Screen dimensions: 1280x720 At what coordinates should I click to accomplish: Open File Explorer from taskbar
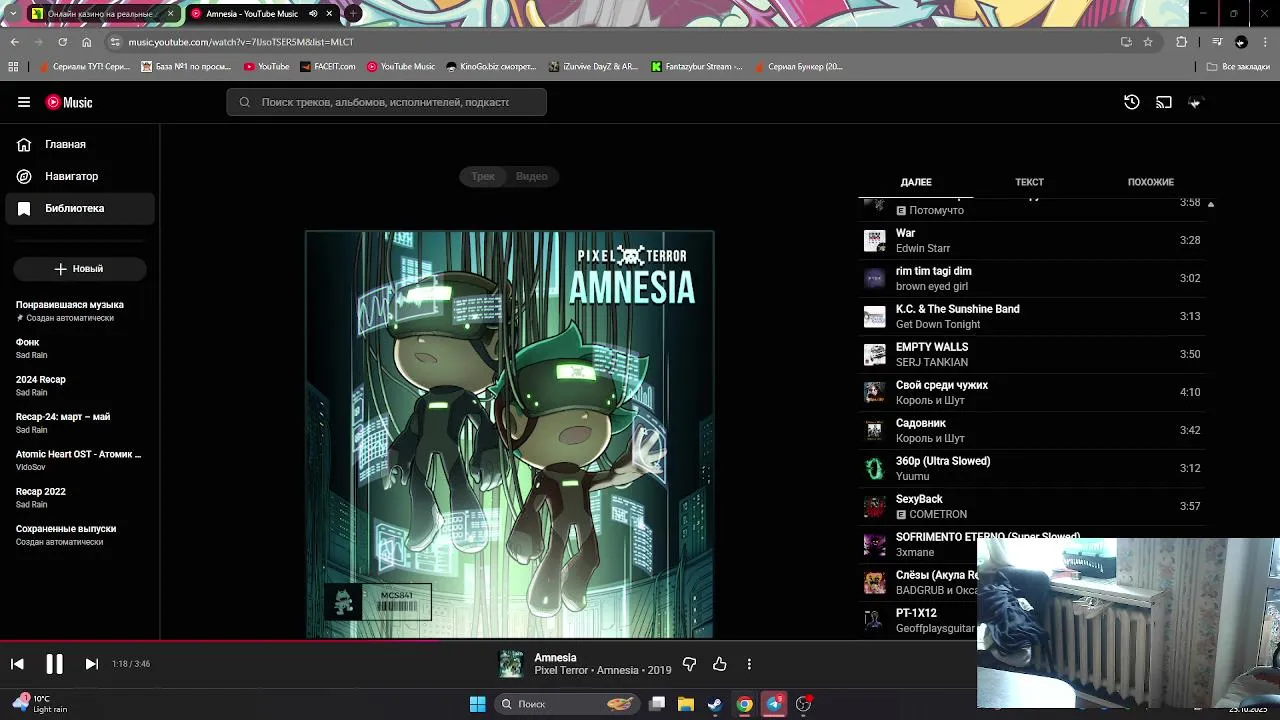click(686, 704)
